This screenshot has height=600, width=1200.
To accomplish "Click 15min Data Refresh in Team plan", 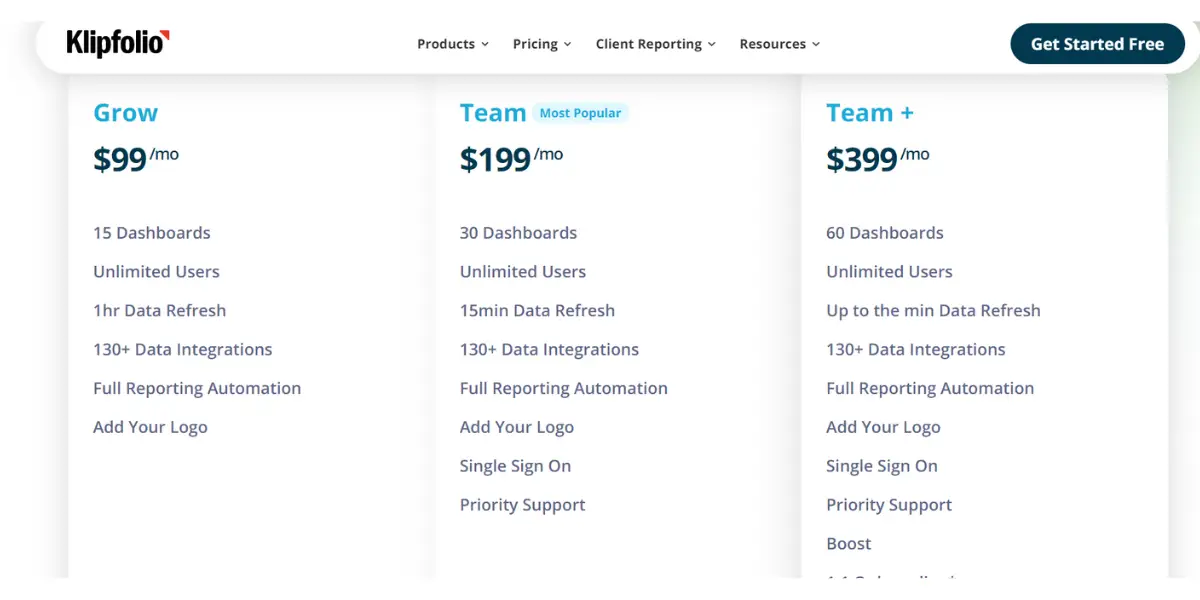I will [537, 311].
